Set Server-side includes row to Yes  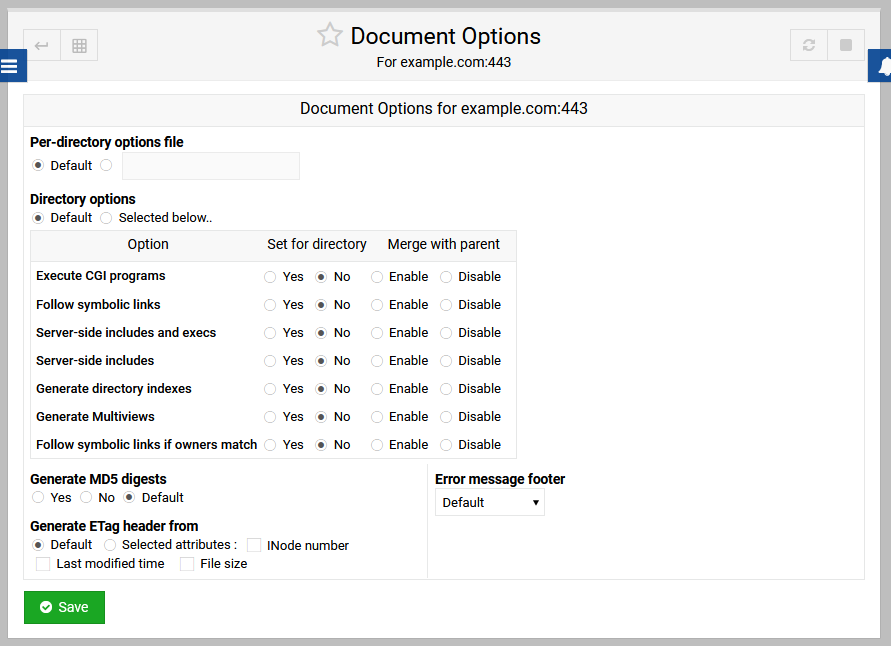(270, 361)
